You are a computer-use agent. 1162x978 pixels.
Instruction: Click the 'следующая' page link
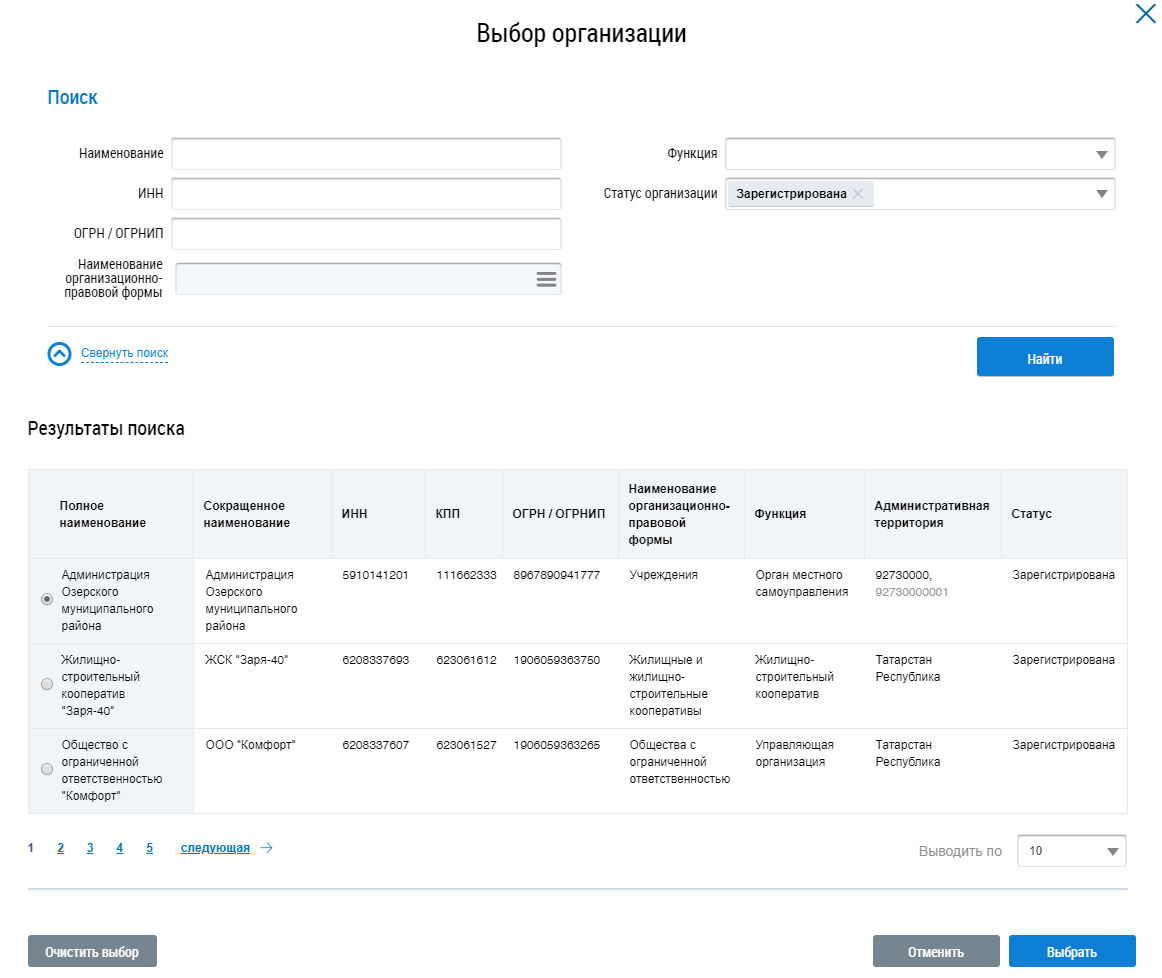click(x=215, y=848)
